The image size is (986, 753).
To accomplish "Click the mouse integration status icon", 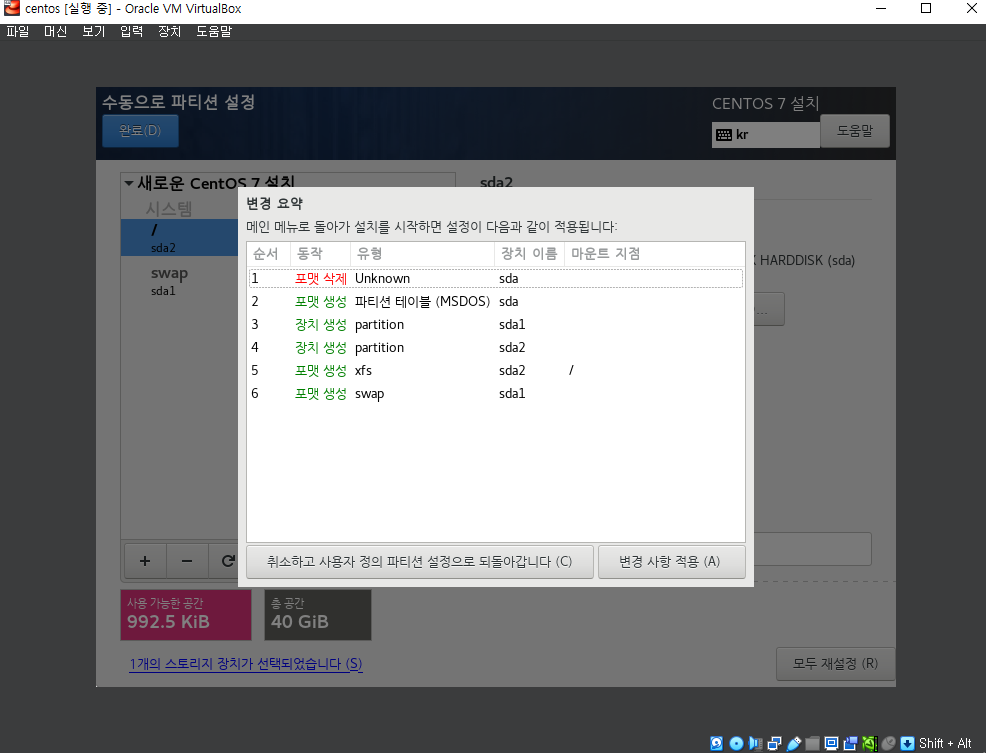I will click(889, 743).
